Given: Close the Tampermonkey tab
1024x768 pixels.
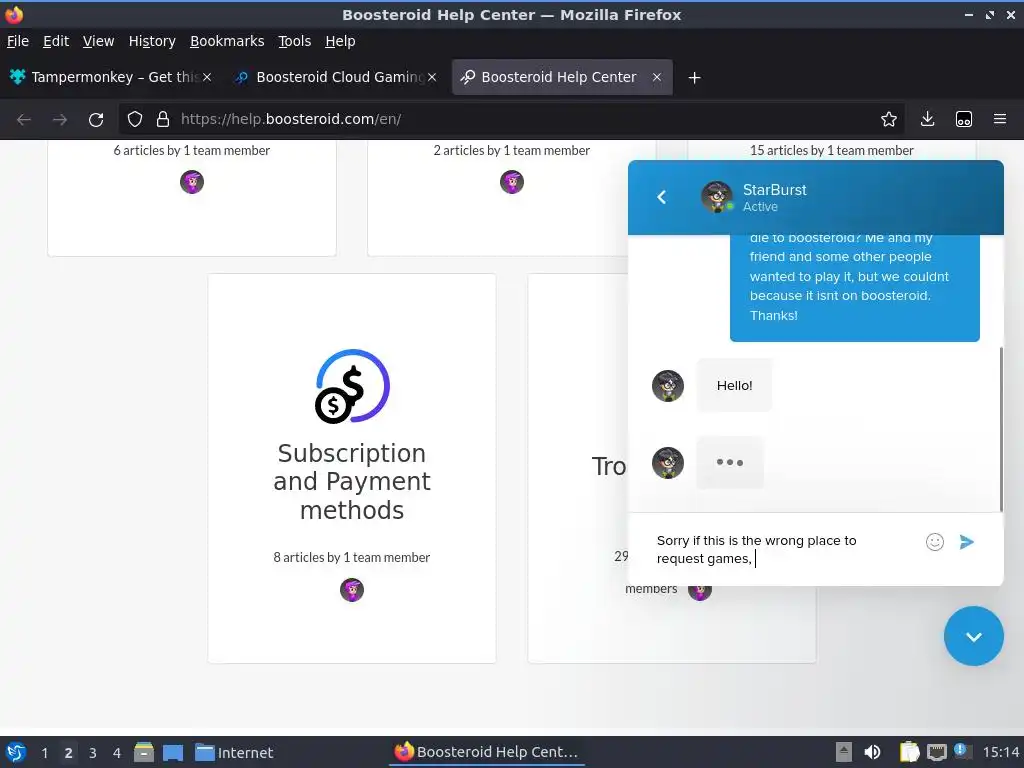Looking at the screenshot, I should pyautogui.click(x=207, y=77).
